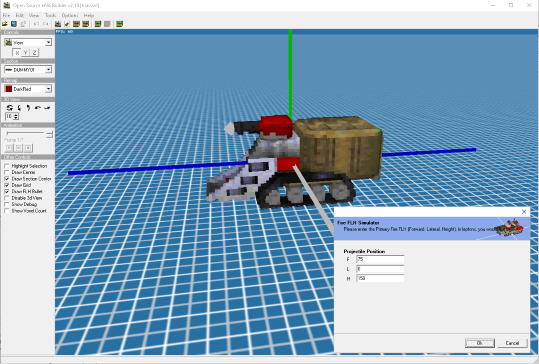Click the animation play button
This screenshot has height=364, width=539.
[9, 148]
